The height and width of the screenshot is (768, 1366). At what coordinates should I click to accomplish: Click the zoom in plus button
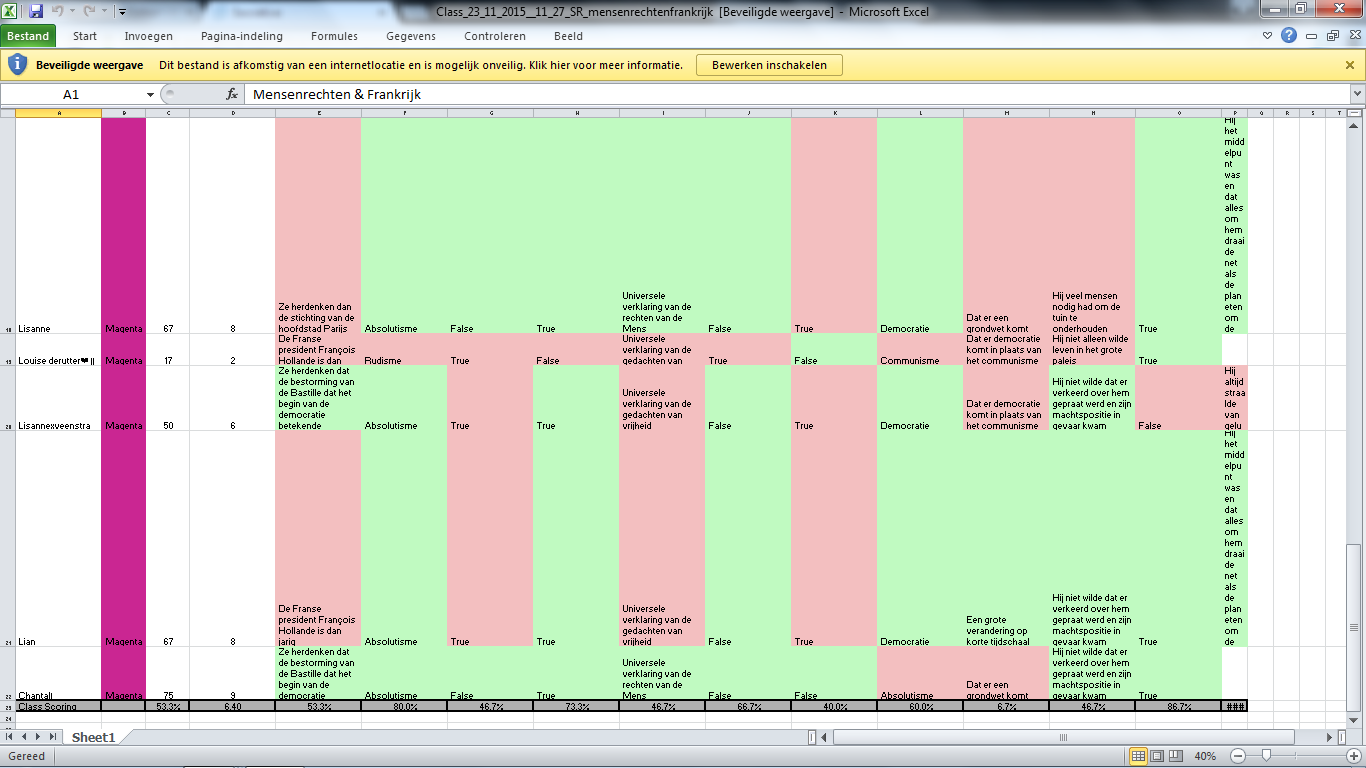1353,756
